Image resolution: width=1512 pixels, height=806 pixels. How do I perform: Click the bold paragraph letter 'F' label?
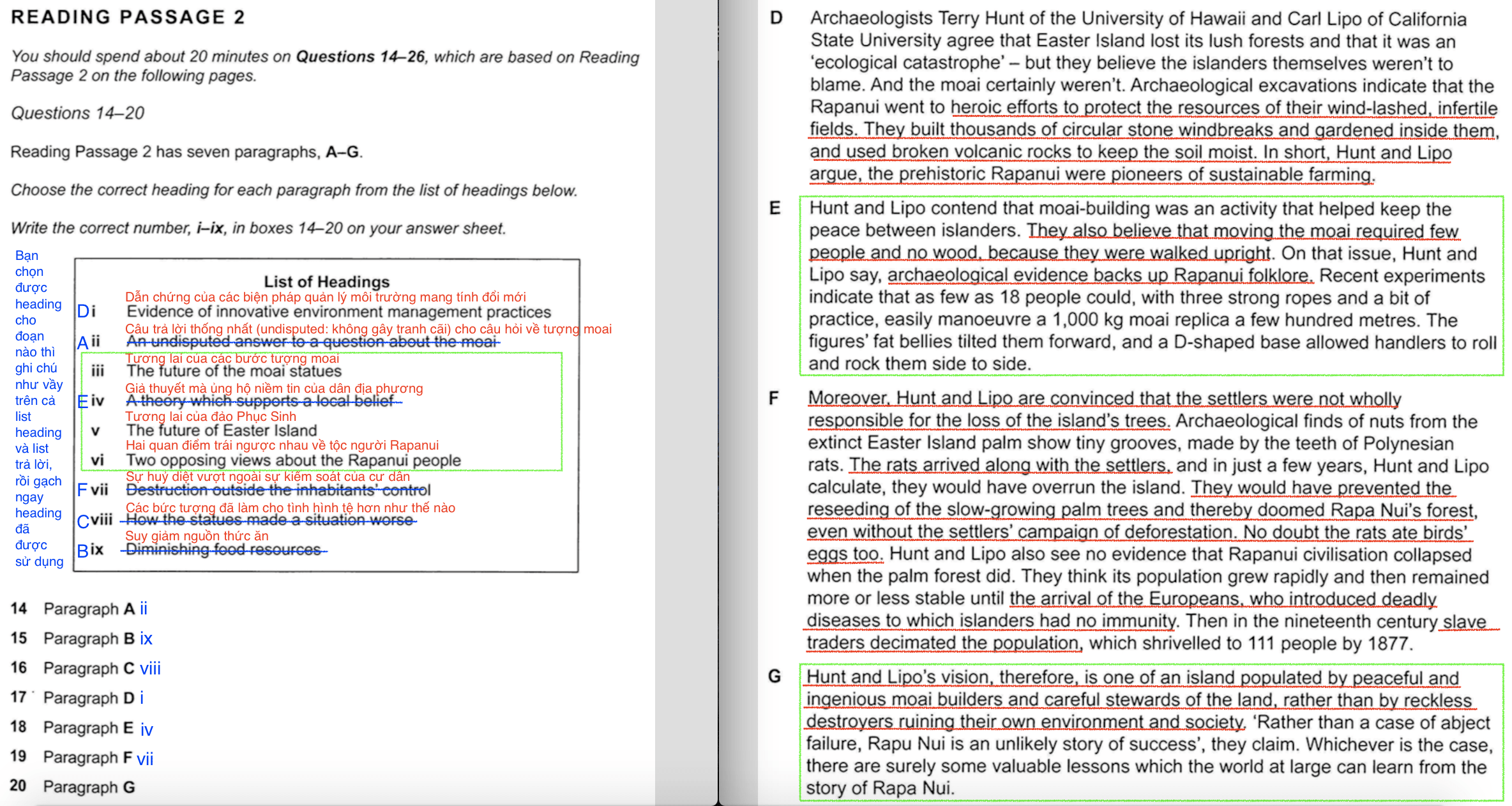tap(774, 399)
